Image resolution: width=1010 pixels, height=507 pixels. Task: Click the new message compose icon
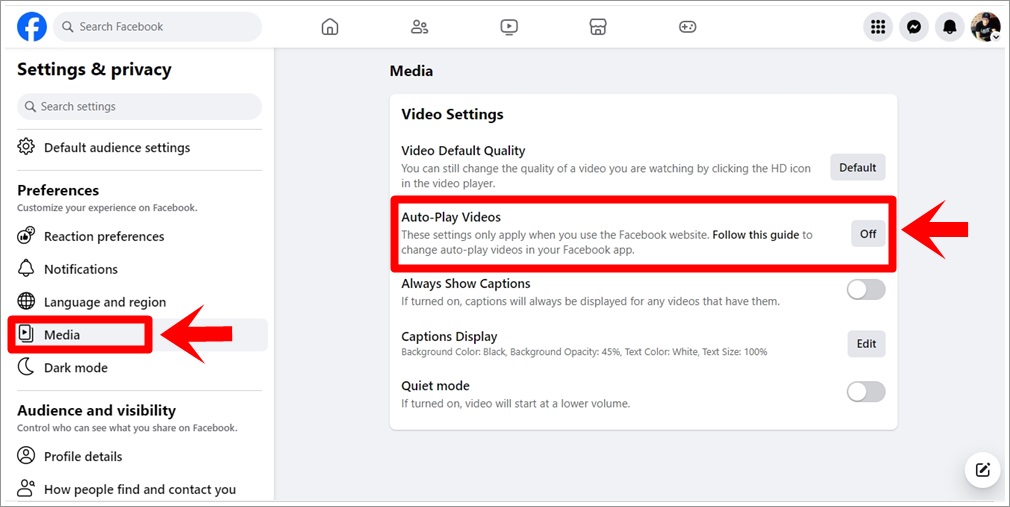[982, 470]
